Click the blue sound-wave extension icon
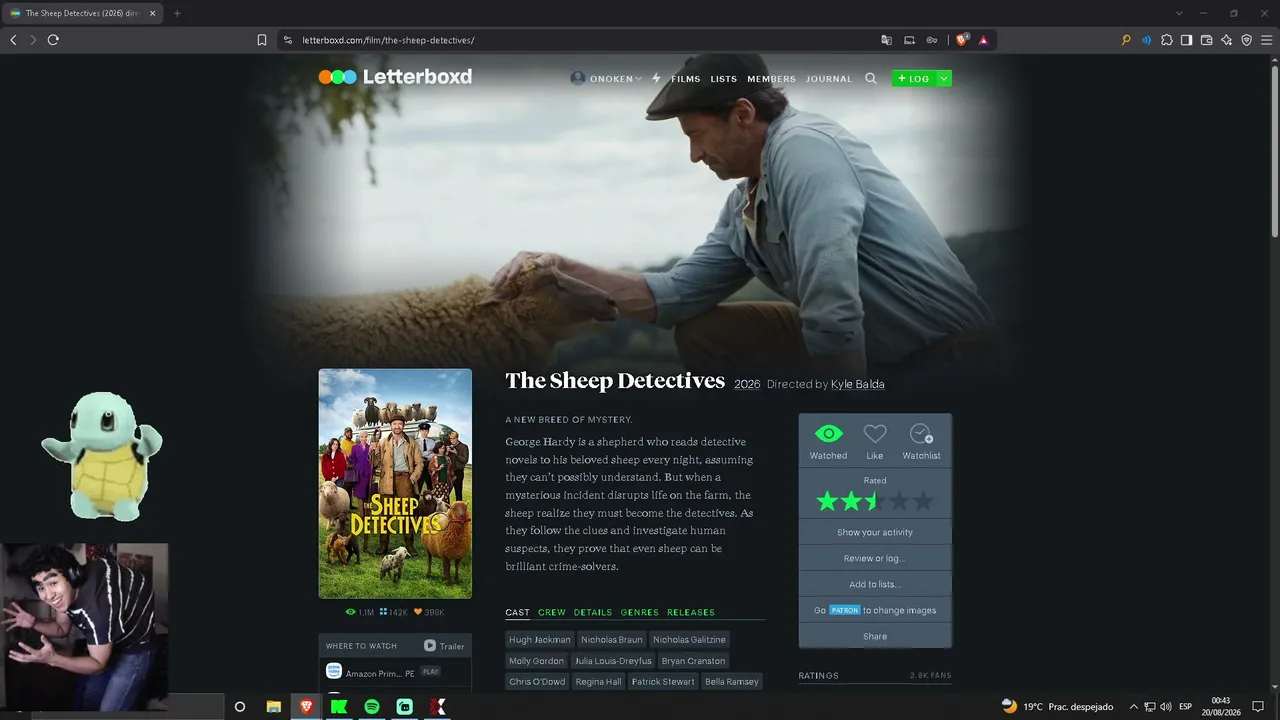 pyautogui.click(x=1146, y=40)
